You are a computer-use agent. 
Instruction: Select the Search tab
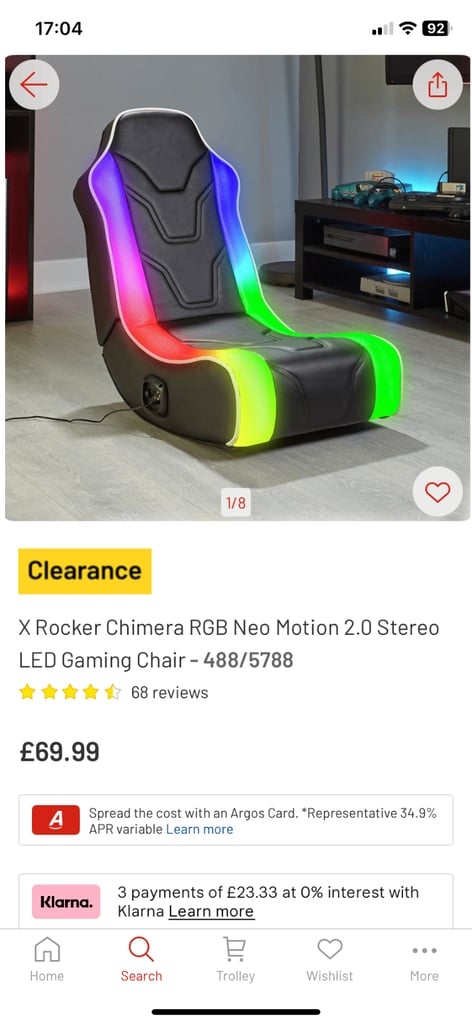141,959
